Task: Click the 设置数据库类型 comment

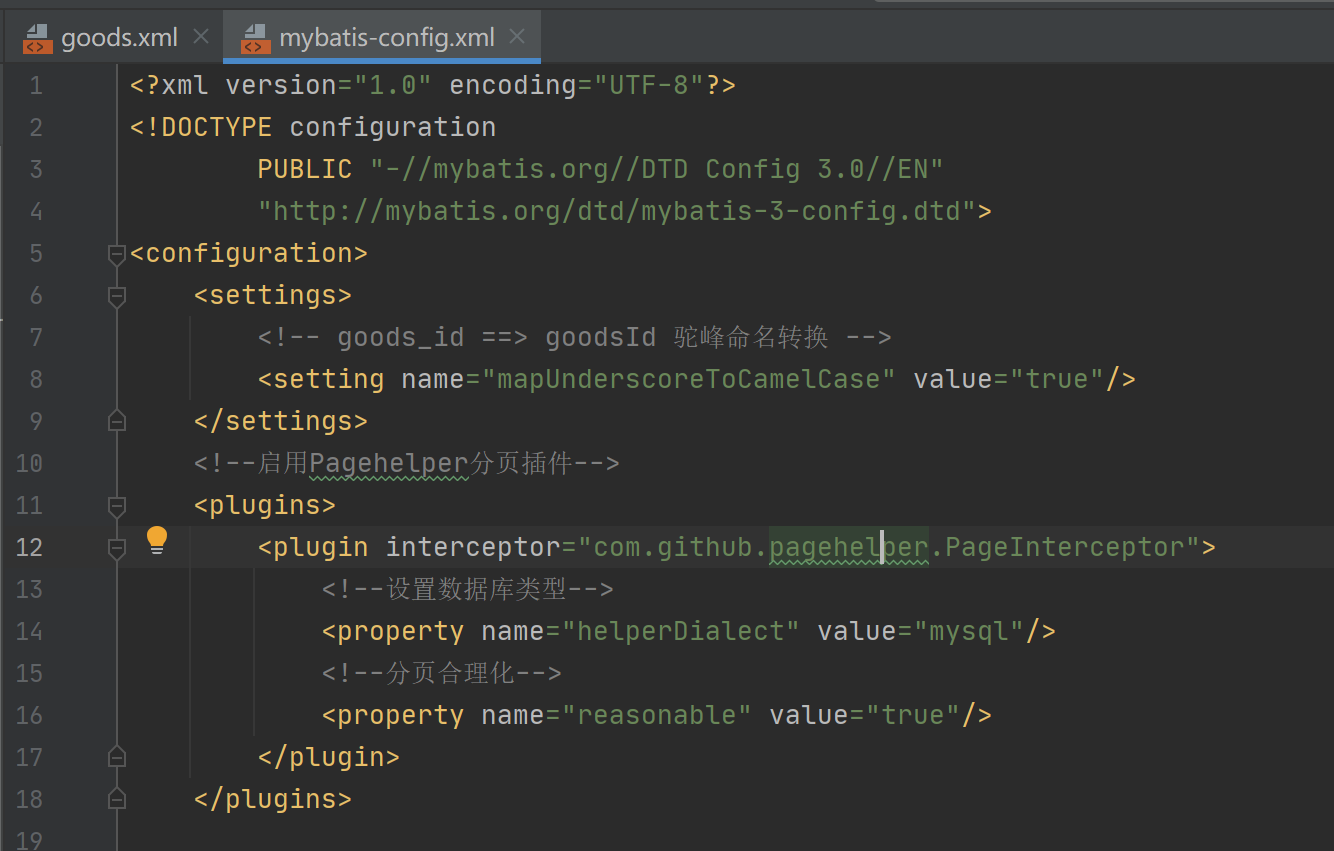Action: coord(467,590)
